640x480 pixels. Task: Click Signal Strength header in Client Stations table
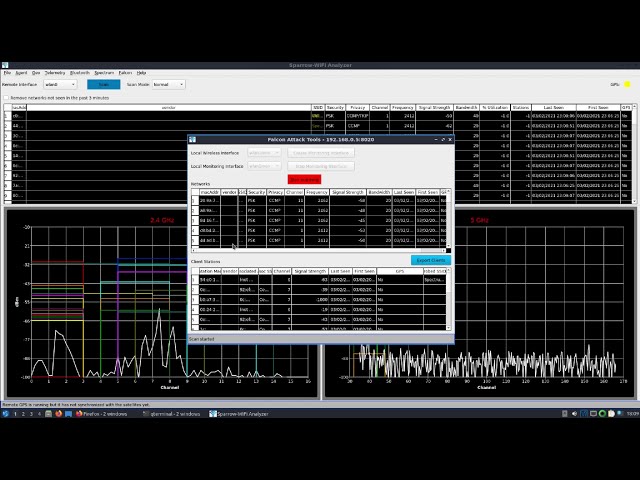310,271
